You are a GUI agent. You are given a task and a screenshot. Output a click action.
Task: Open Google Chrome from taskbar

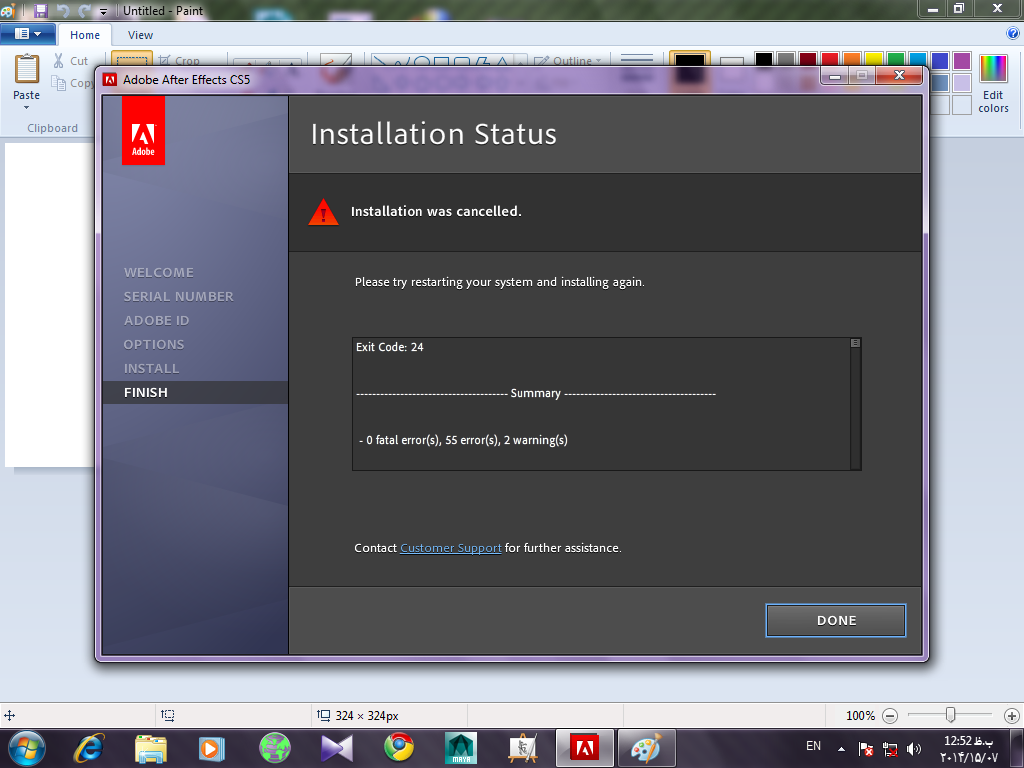click(398, 748)
